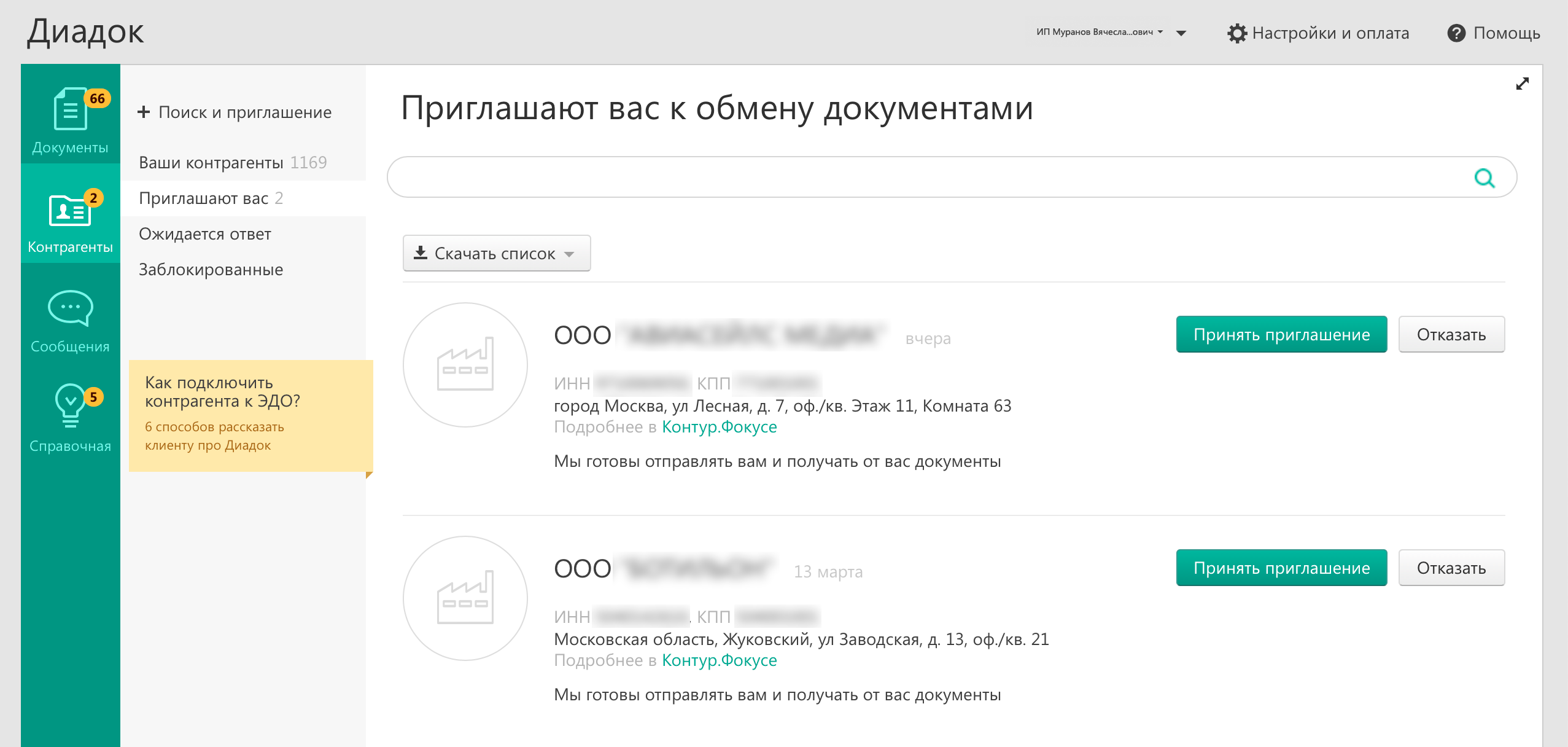Open 'Заблокированные' list
This screenshot has height=747, width=1568.
click(211, 270)
